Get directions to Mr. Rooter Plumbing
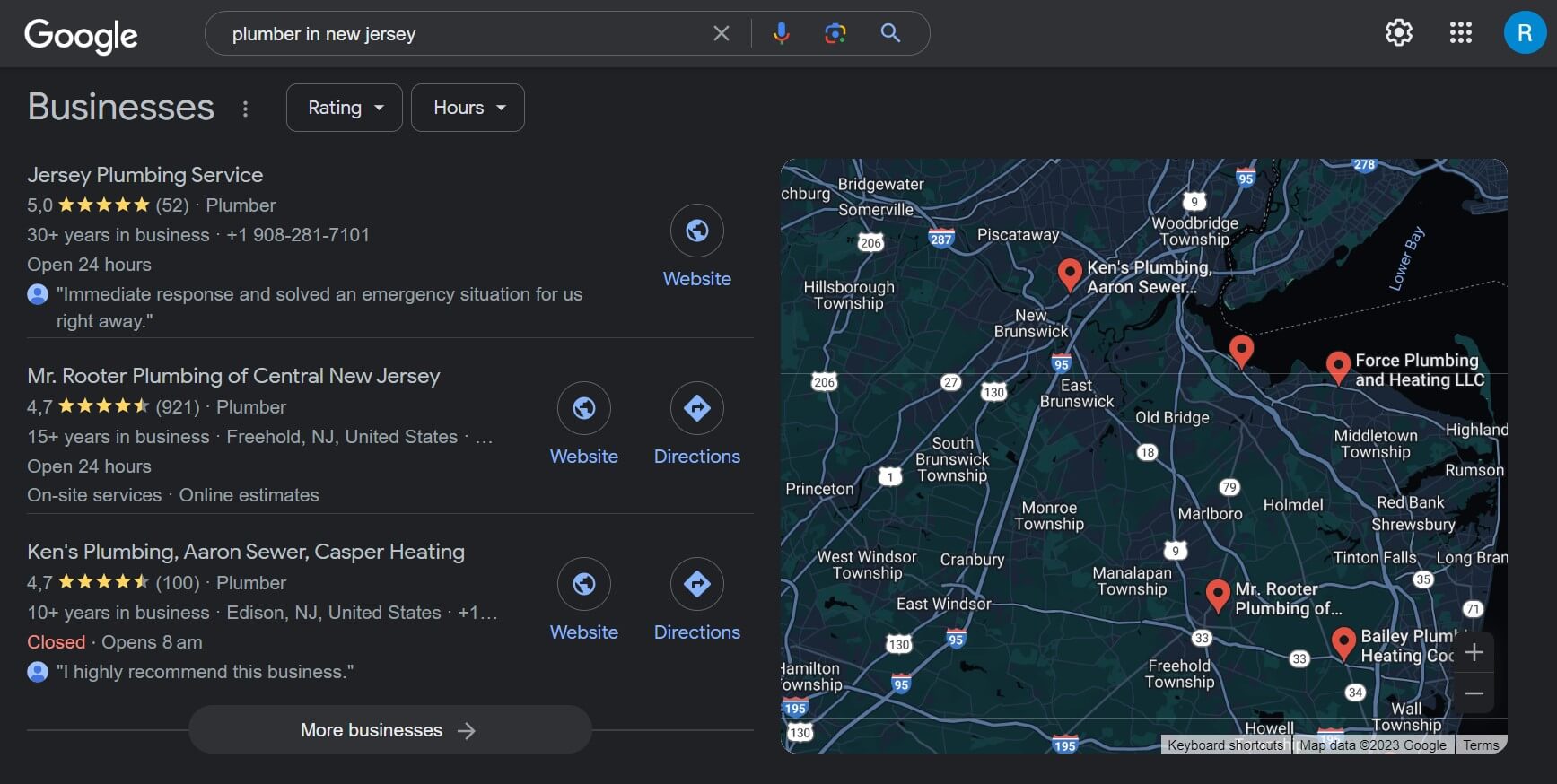The height and width of the screenshot is (784, 1557). [x=697, y=408]
